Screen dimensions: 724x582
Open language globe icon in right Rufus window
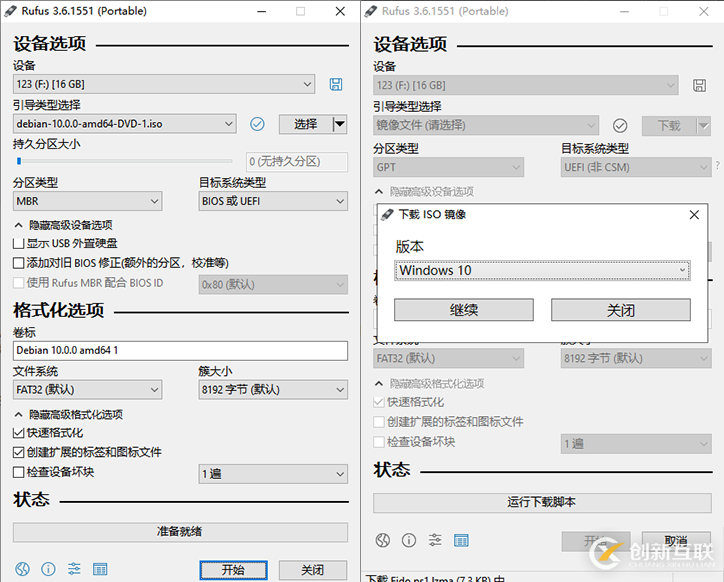pyautogui.click(x=382, y=540)
